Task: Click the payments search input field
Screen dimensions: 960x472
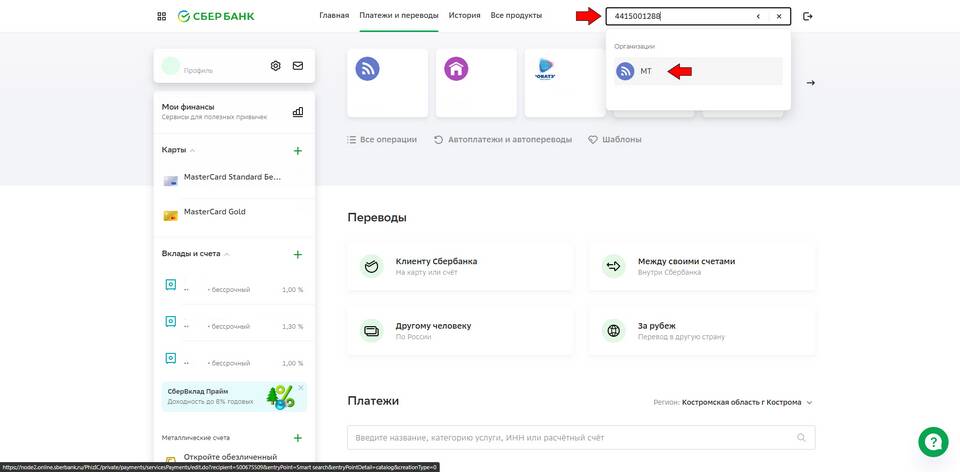Action: 570,438
